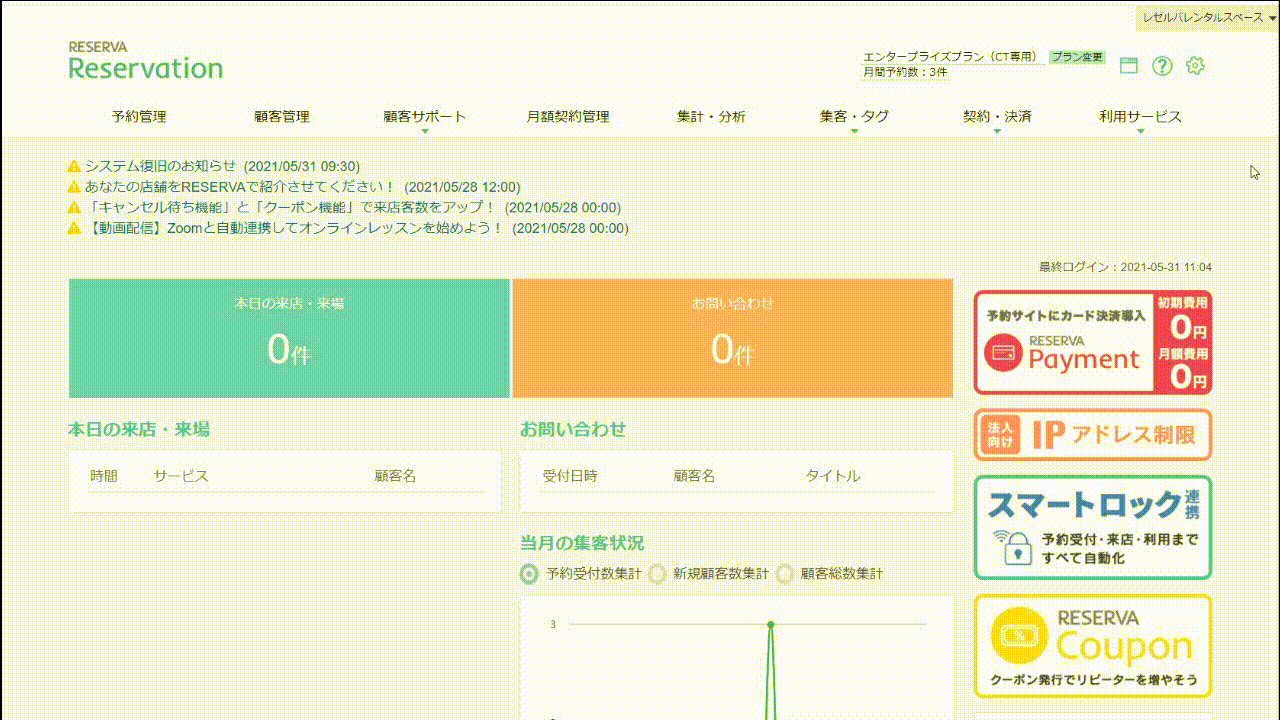Open the 予約管理 menu item
Viewport: 1280px width, 720px height.
[x=141, y=116]
